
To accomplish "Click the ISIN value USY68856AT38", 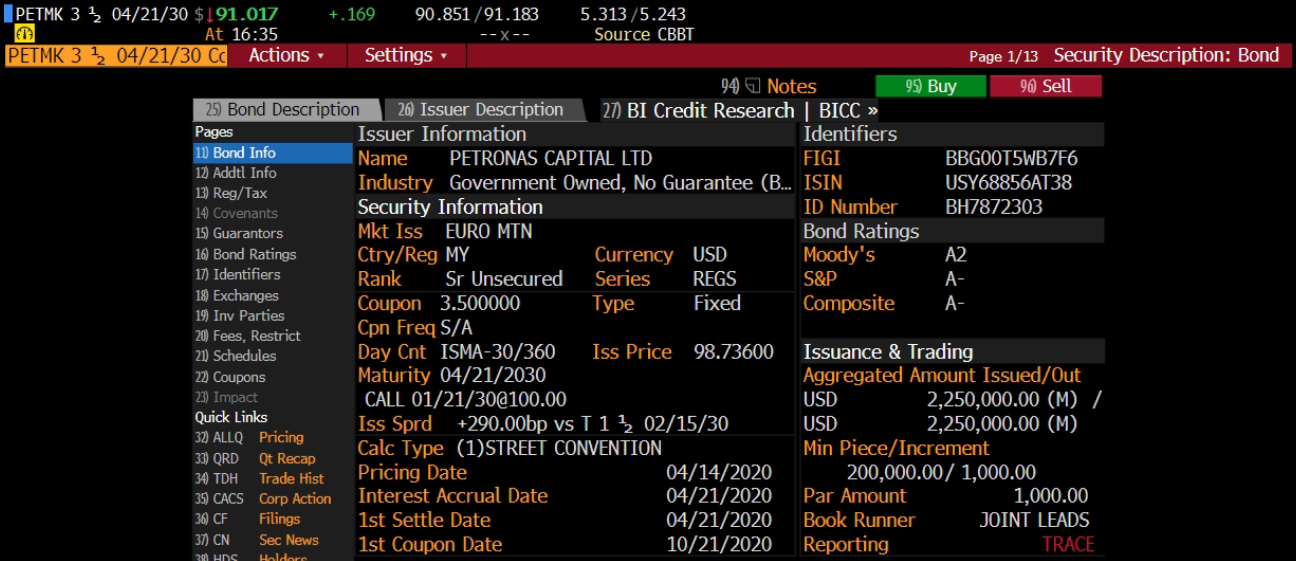I will [x=1008, y=182].
